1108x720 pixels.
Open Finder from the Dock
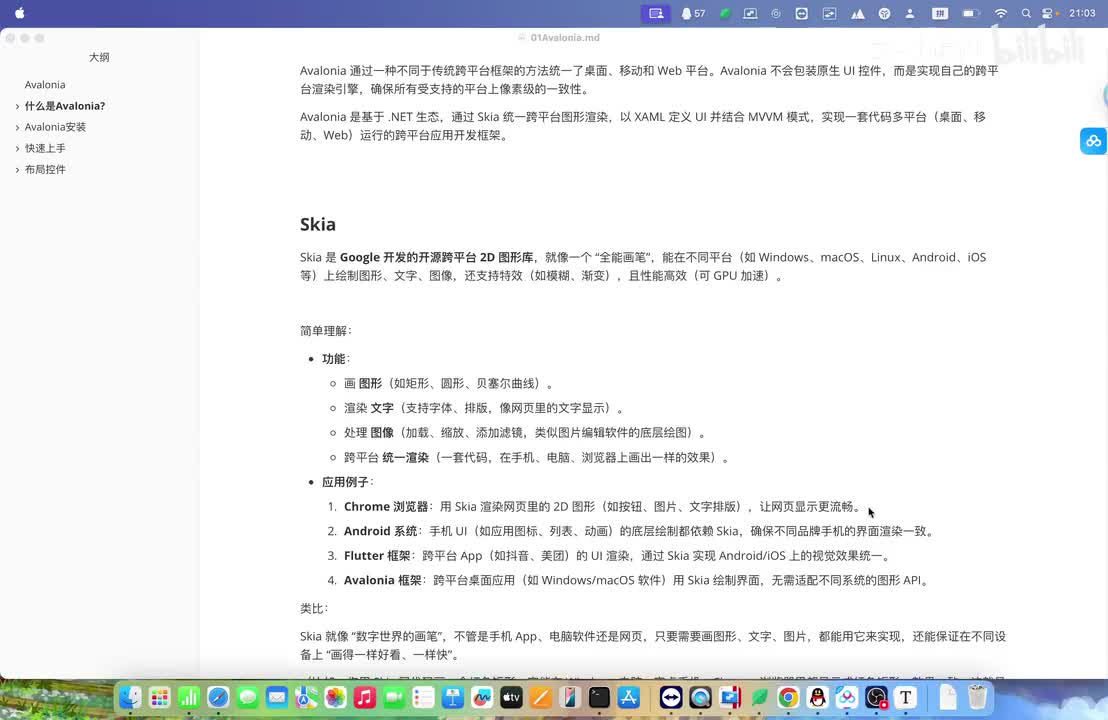[x=130, y=698]
